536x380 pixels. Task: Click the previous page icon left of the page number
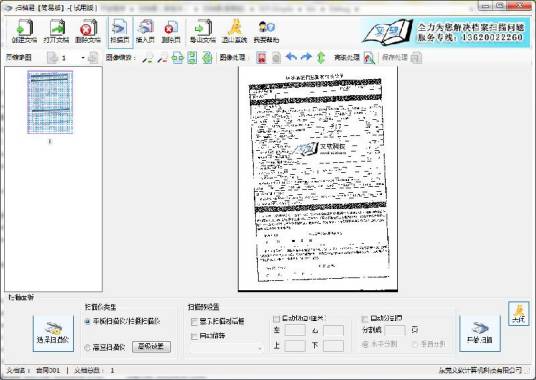tap(52, 58)
